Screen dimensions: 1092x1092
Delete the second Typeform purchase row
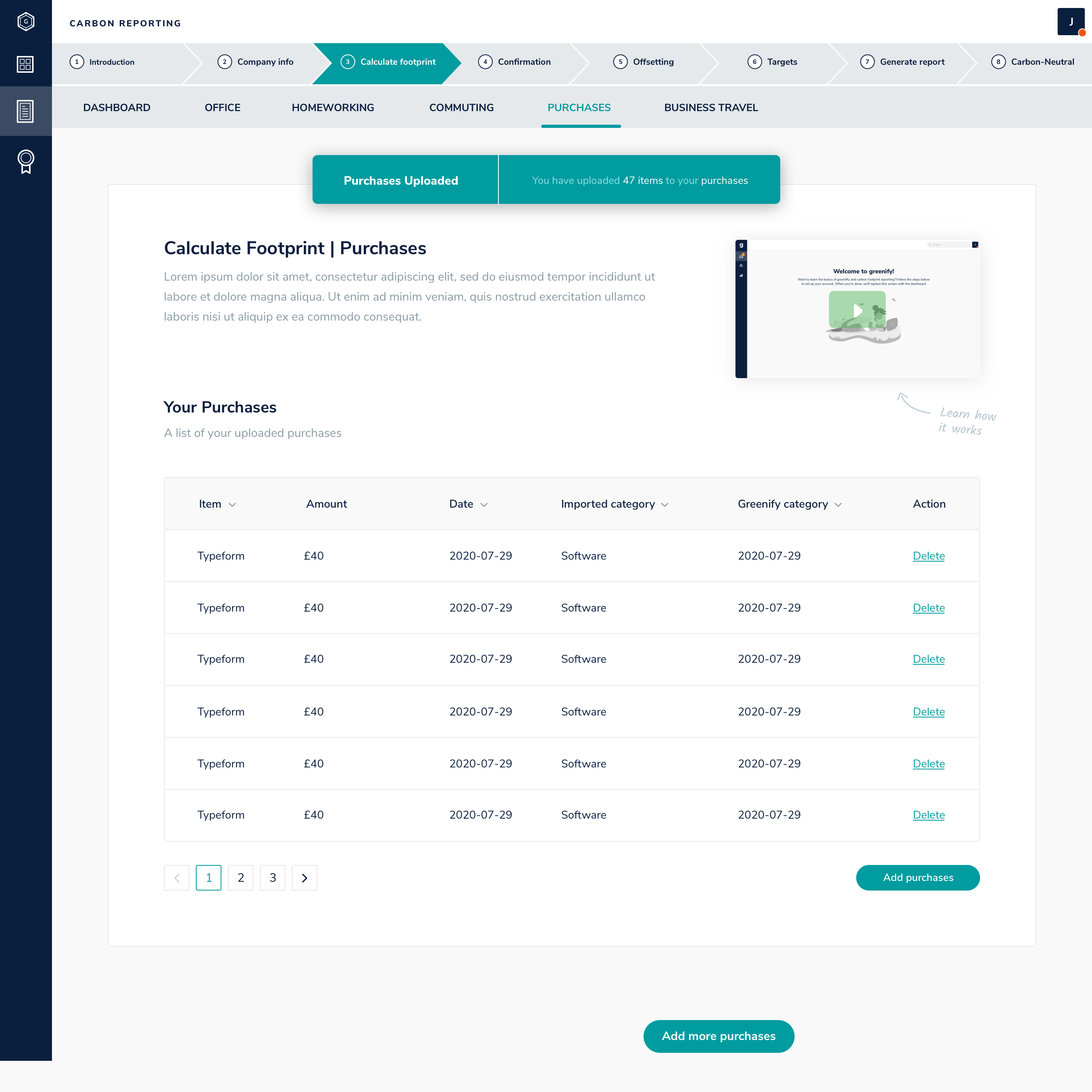click(929, 608)
